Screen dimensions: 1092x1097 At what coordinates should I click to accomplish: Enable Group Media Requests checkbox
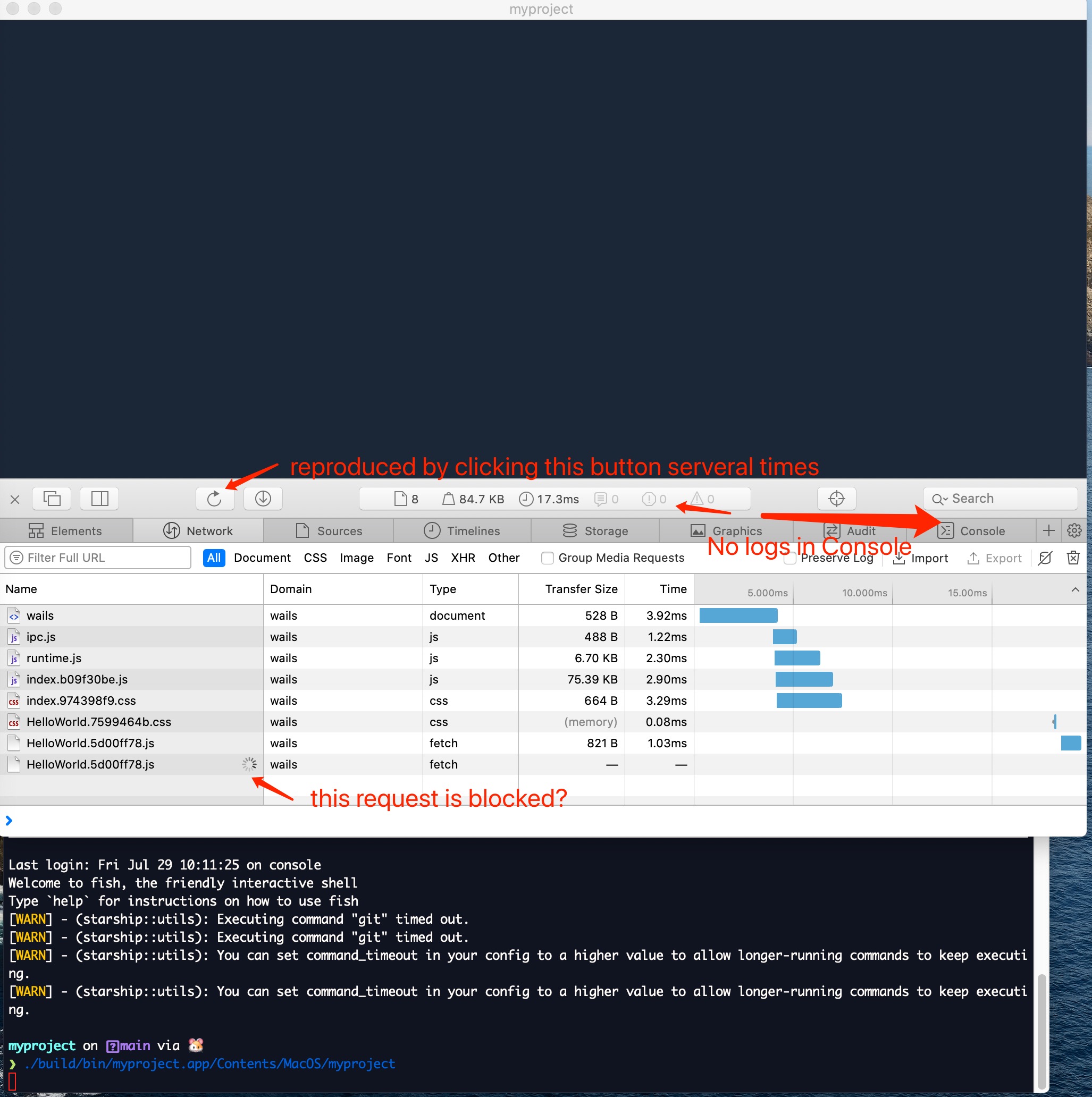(x=548, y=558)
